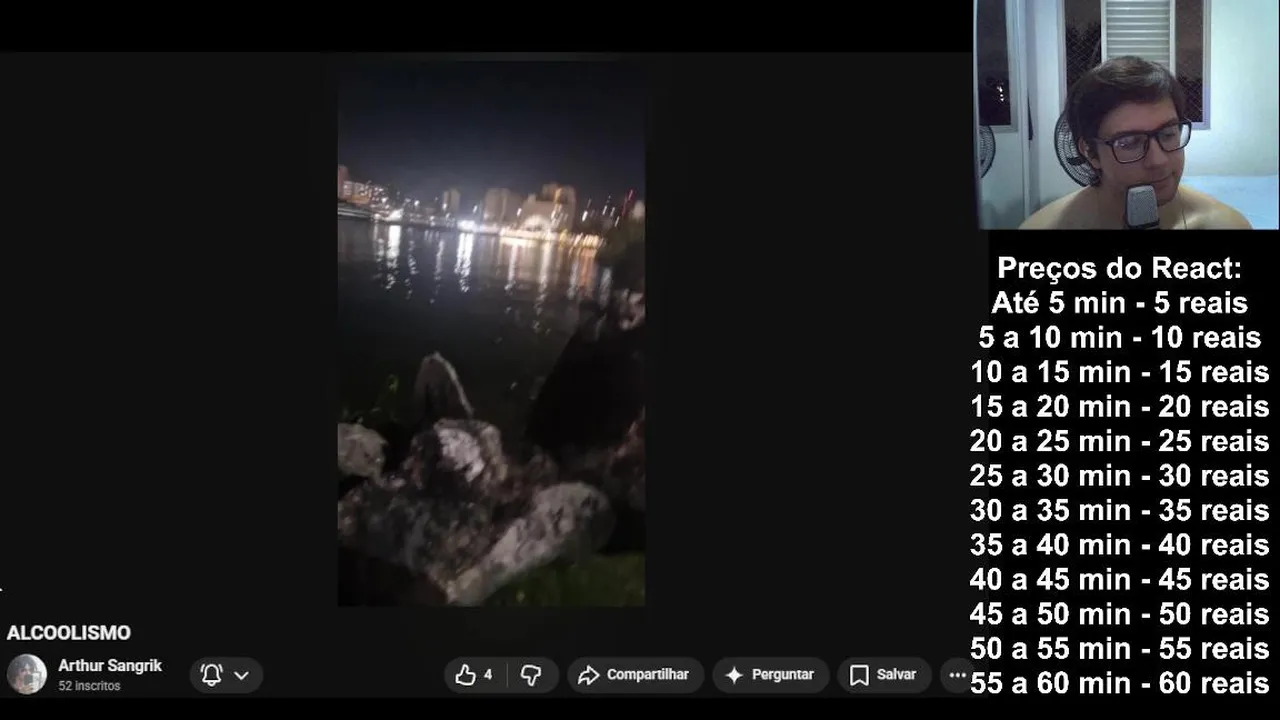The image size is (1280, 720).
Task: Click the ALCOOLISMO video title
Action: (69, 633)
